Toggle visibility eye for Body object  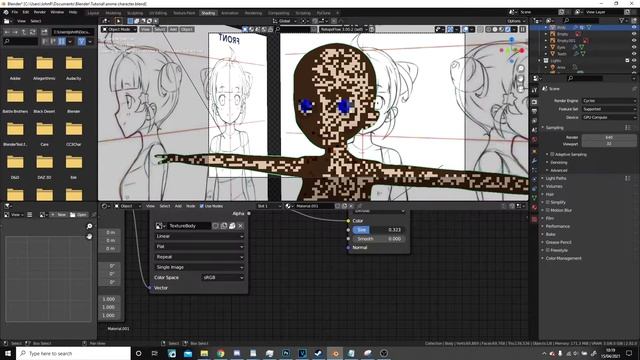coord(634,27)
